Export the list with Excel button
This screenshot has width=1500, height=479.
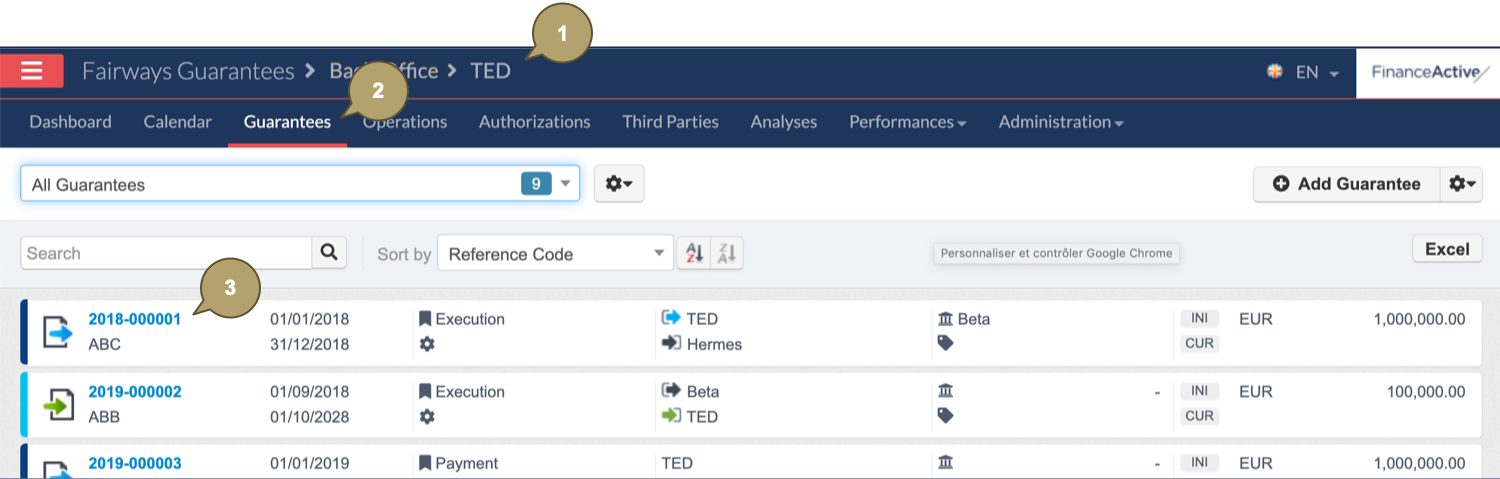[1446, 249]
